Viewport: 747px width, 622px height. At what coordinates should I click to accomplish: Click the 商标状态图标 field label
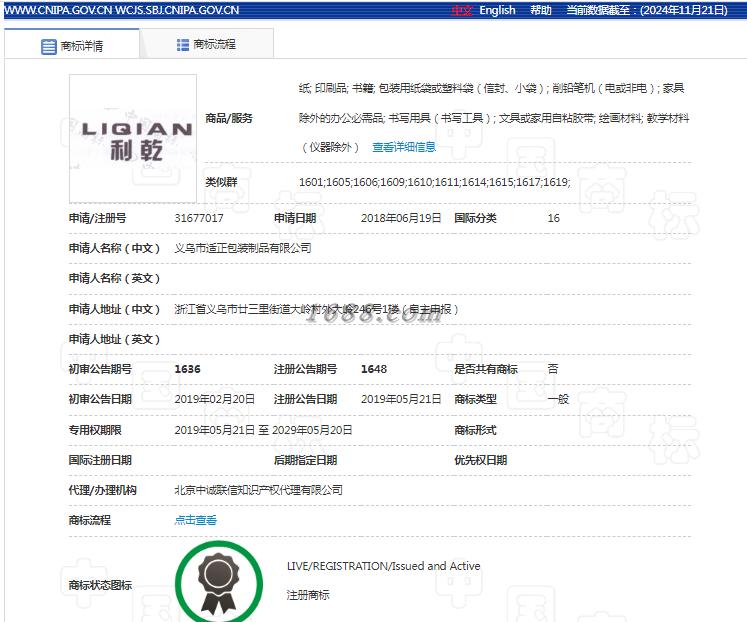point(100,585)
